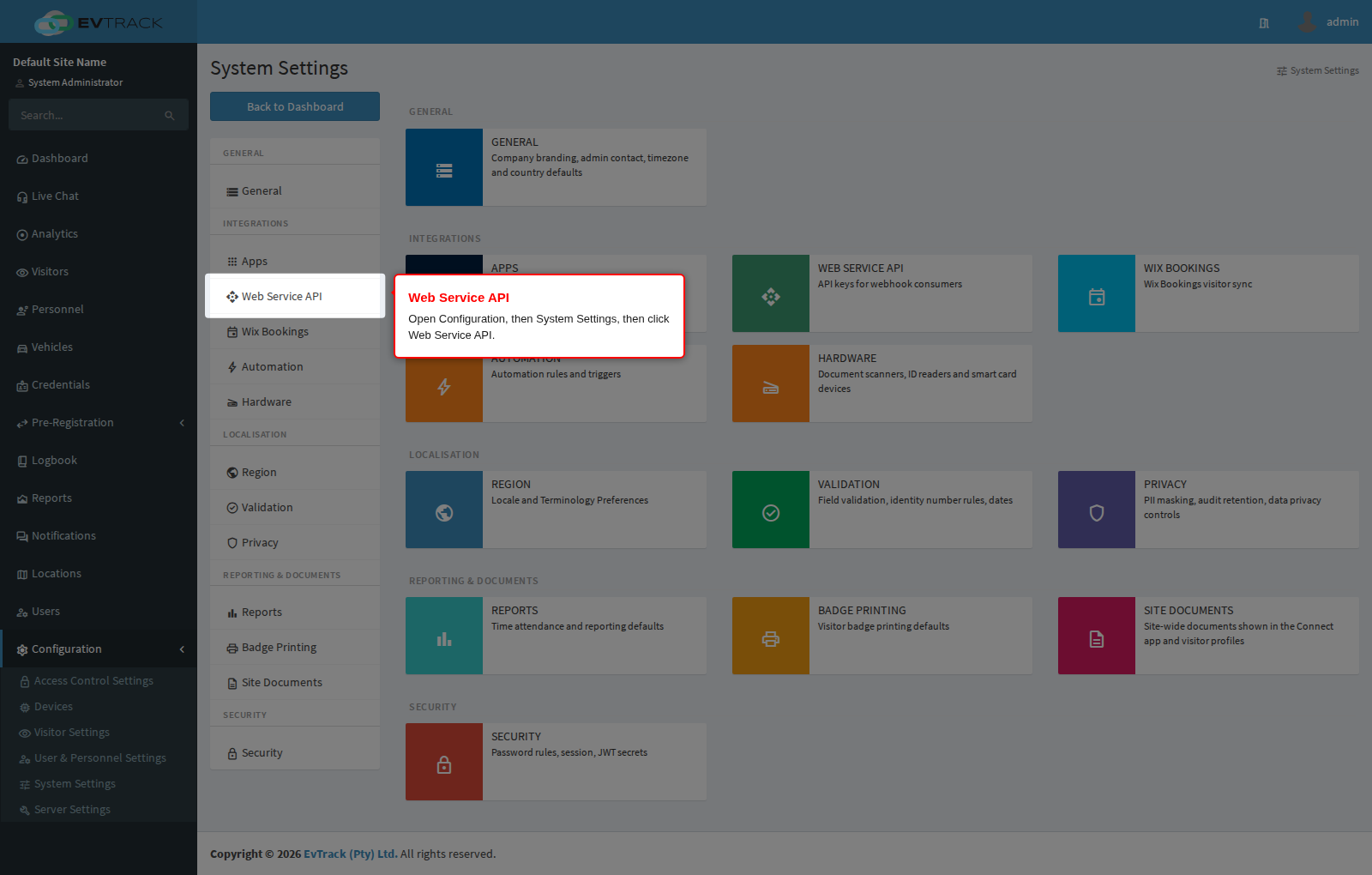Open Devices submenu item

(x=99, y=707)
